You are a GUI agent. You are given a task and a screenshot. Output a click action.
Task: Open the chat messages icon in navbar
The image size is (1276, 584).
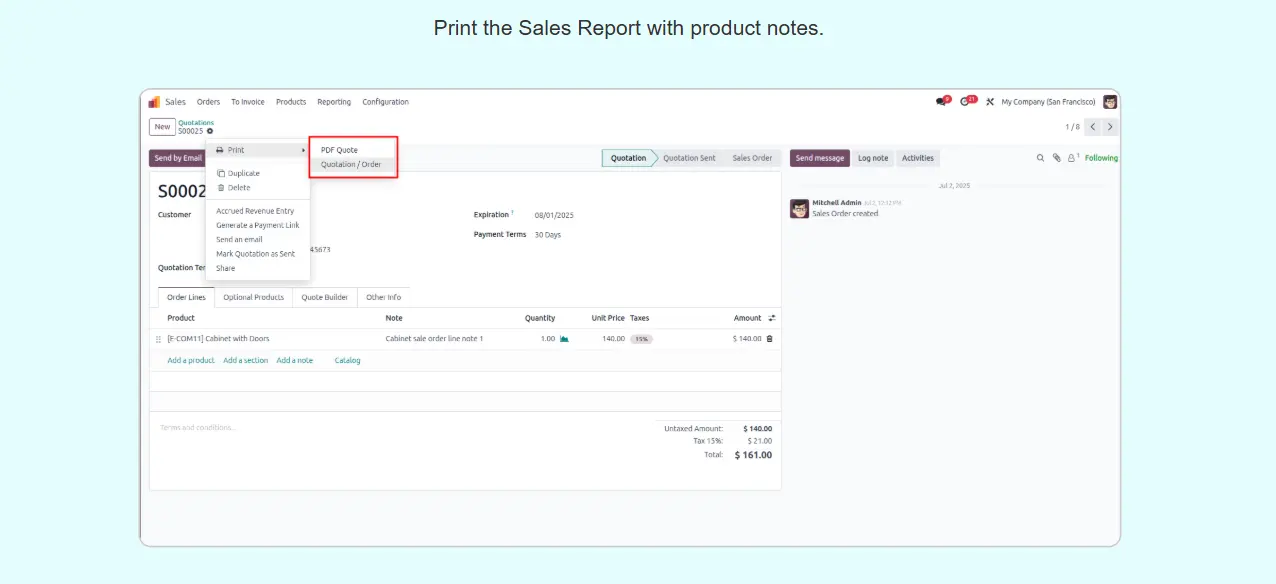941,102
